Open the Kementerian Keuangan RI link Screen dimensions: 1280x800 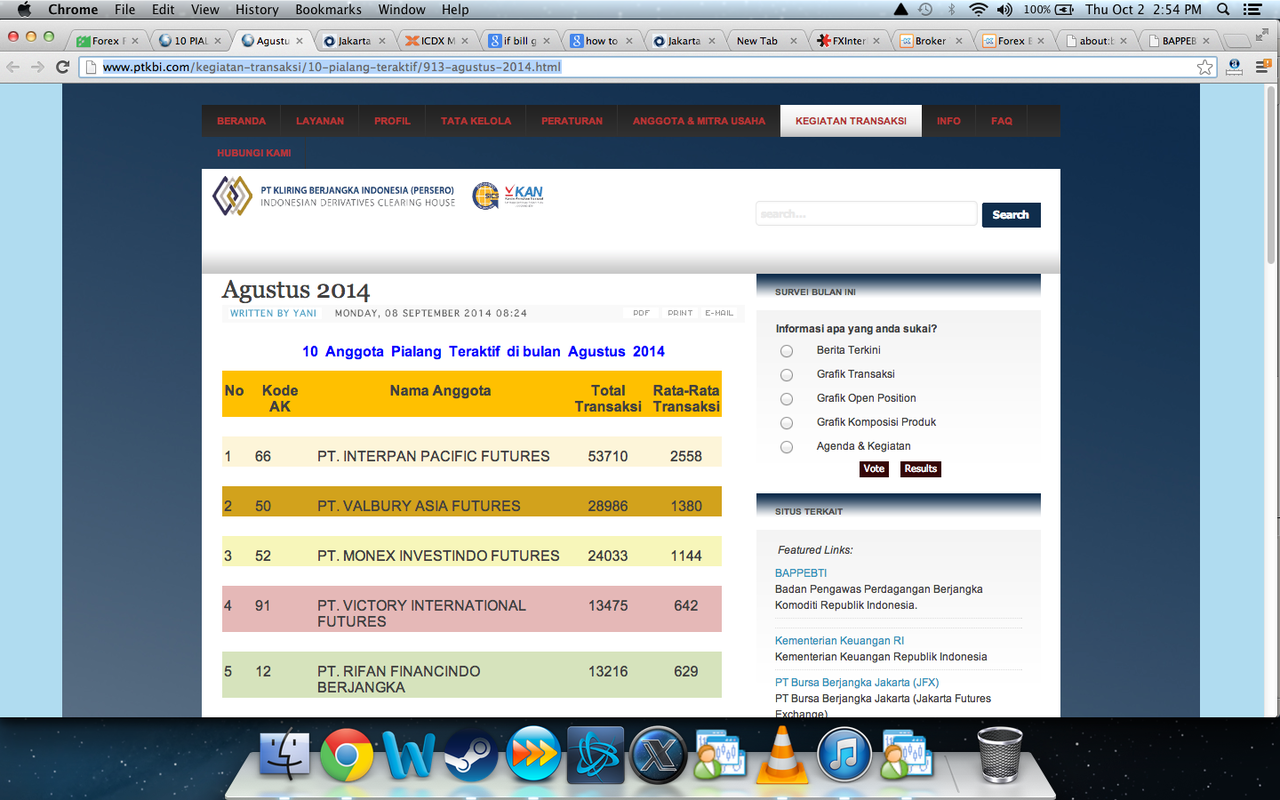[x=840, y=641]
